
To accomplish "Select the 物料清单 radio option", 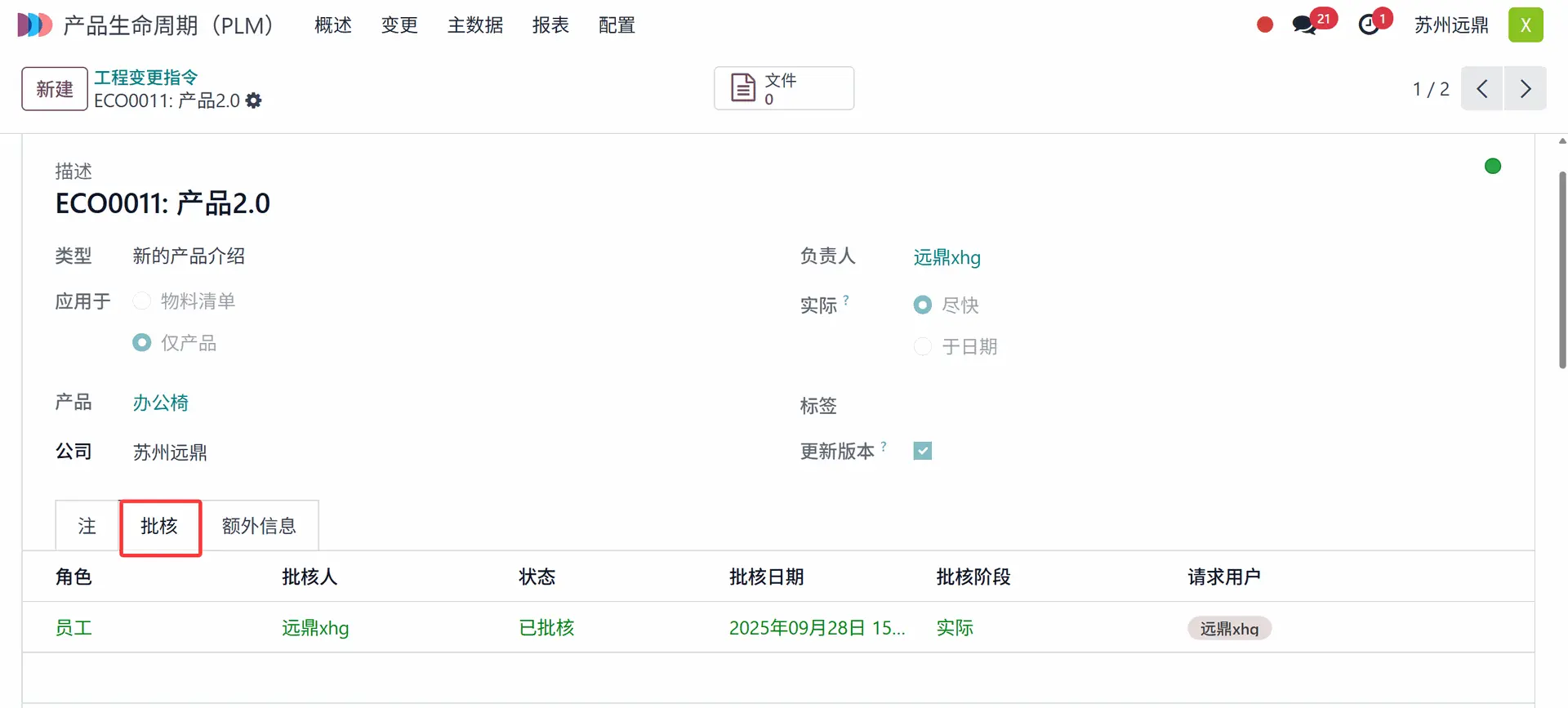I will [x=142, y=301].
